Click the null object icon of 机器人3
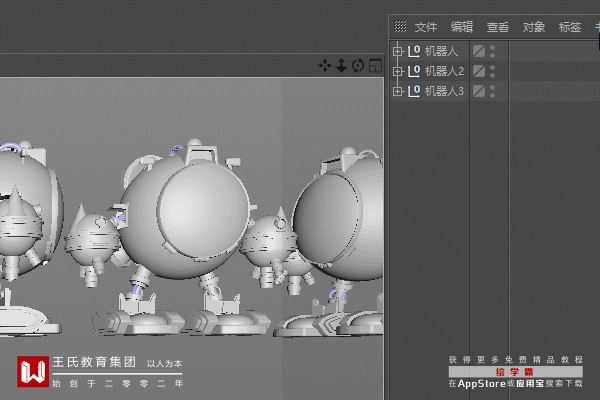 [x=414, y=91]
